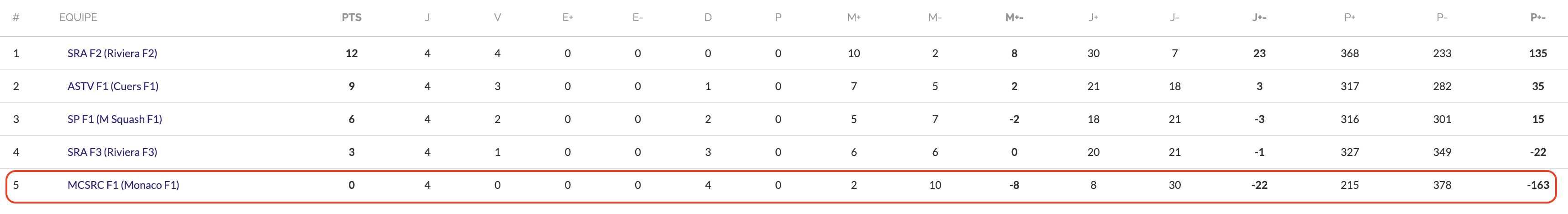Sort by the PTS column header

point(351,18)
